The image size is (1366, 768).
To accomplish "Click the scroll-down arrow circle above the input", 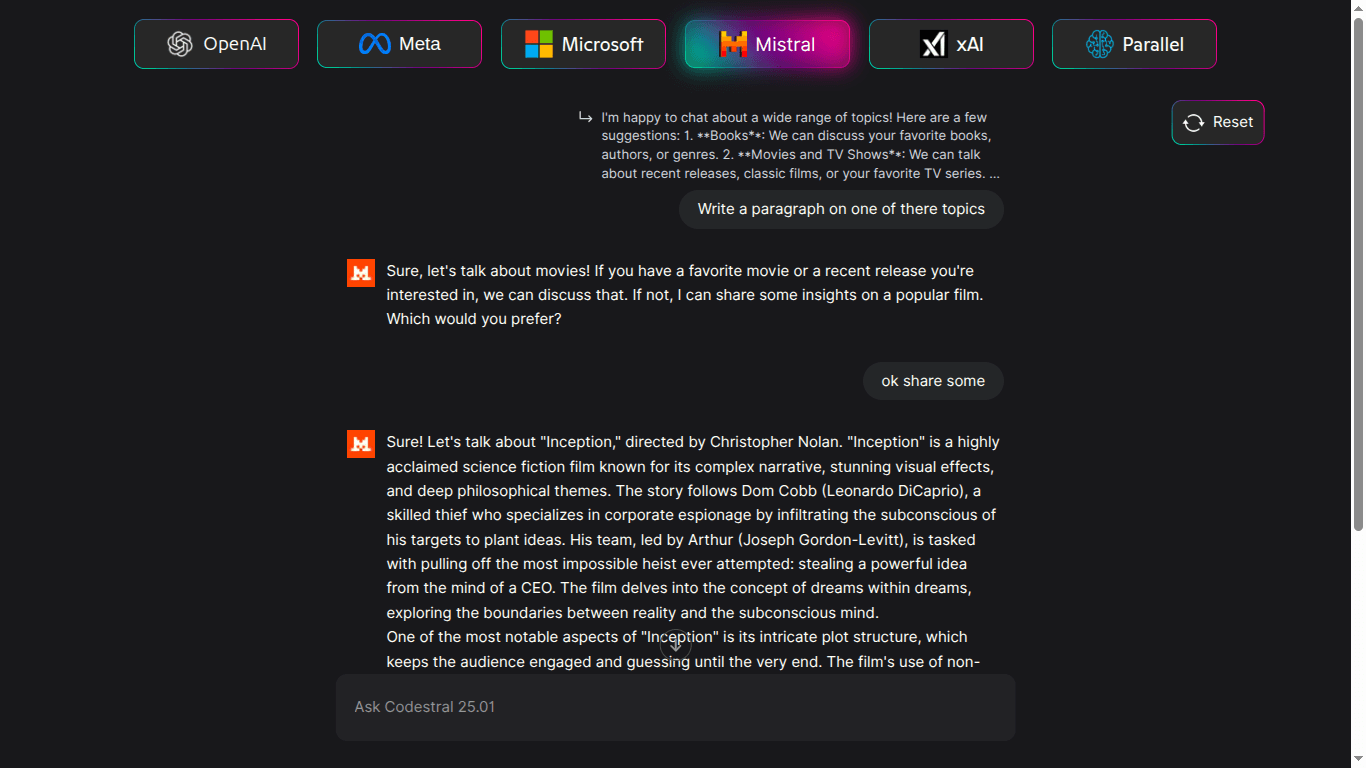I will coord(675,645).
